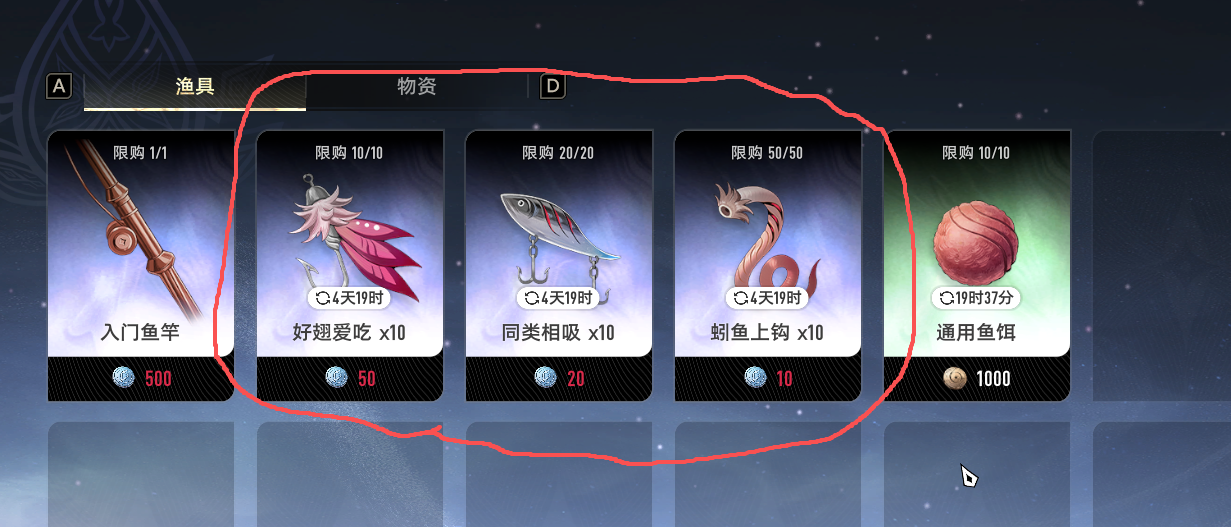1231x527 pixels.
Task: Open the 物资 tab
Action: point(416,87)
